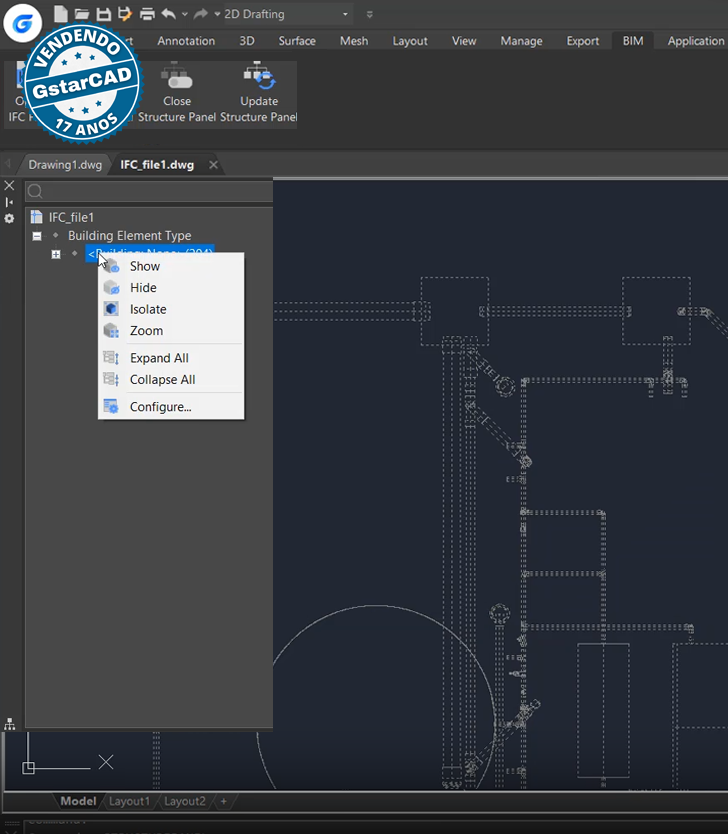Switch to the Model layout tab
728x834 pixels.
[x=78, y=801]
